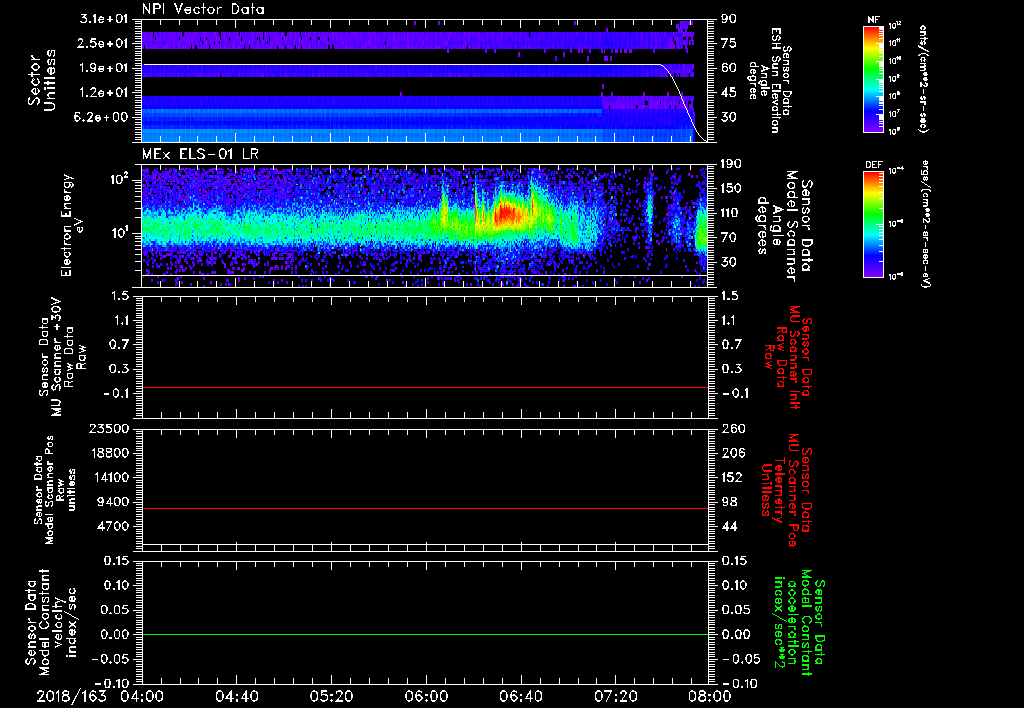Click the green line in the velocity plot
The width and height of the screenshot is (1024, 708).
coord(424,634)
